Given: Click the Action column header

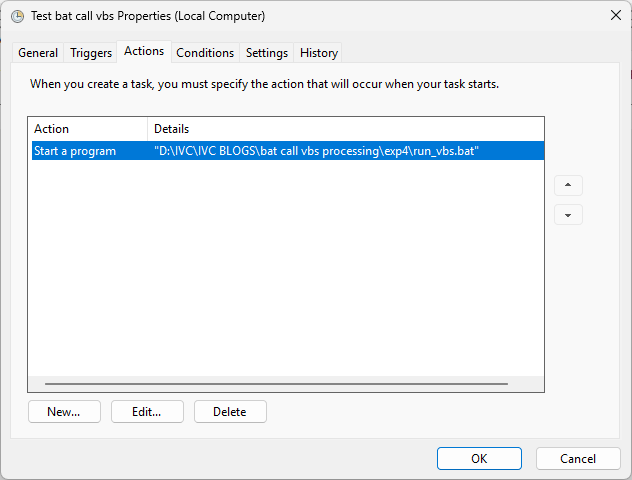Looking at the screenshot, I should tap(52, 129).
